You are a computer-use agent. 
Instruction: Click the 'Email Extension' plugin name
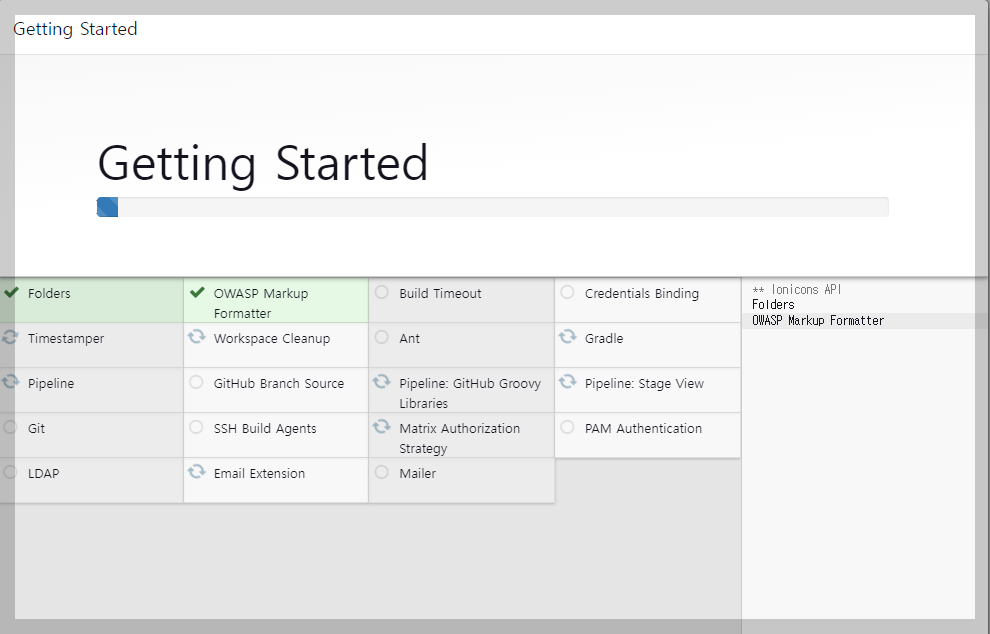click(x=259, y=473)
